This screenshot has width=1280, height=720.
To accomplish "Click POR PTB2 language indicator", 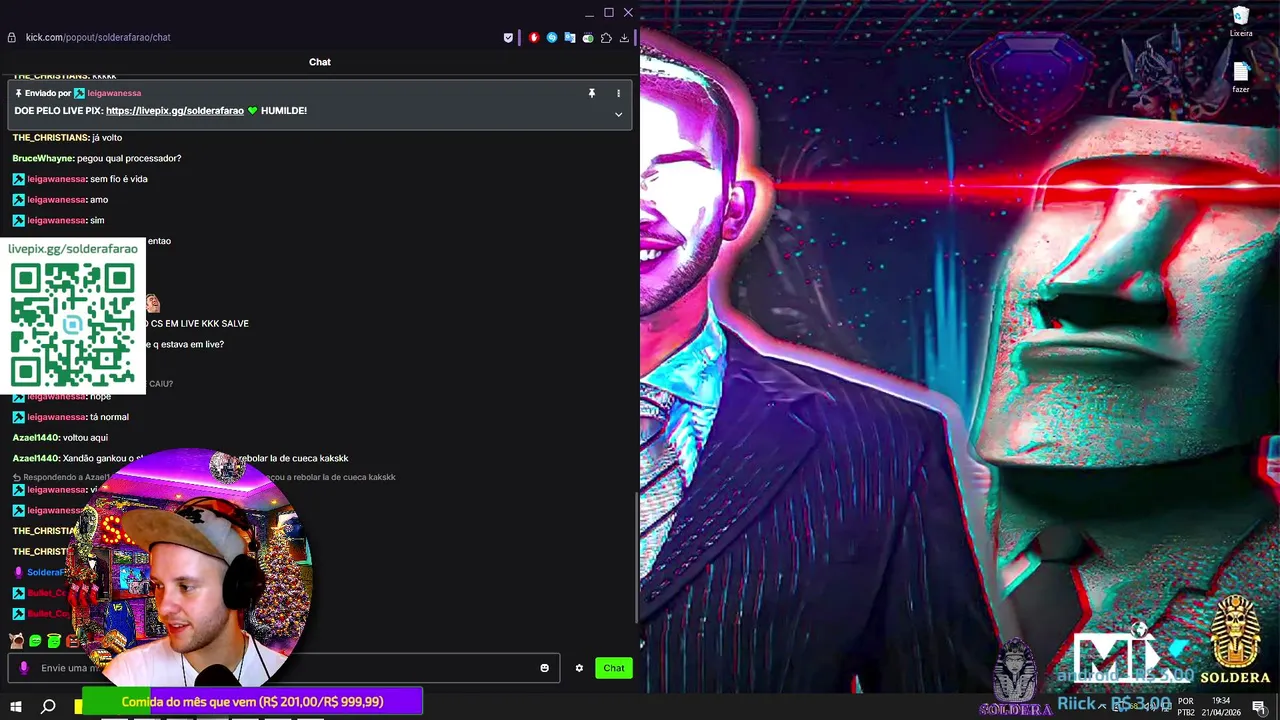I will click(x=1186, y=707).
